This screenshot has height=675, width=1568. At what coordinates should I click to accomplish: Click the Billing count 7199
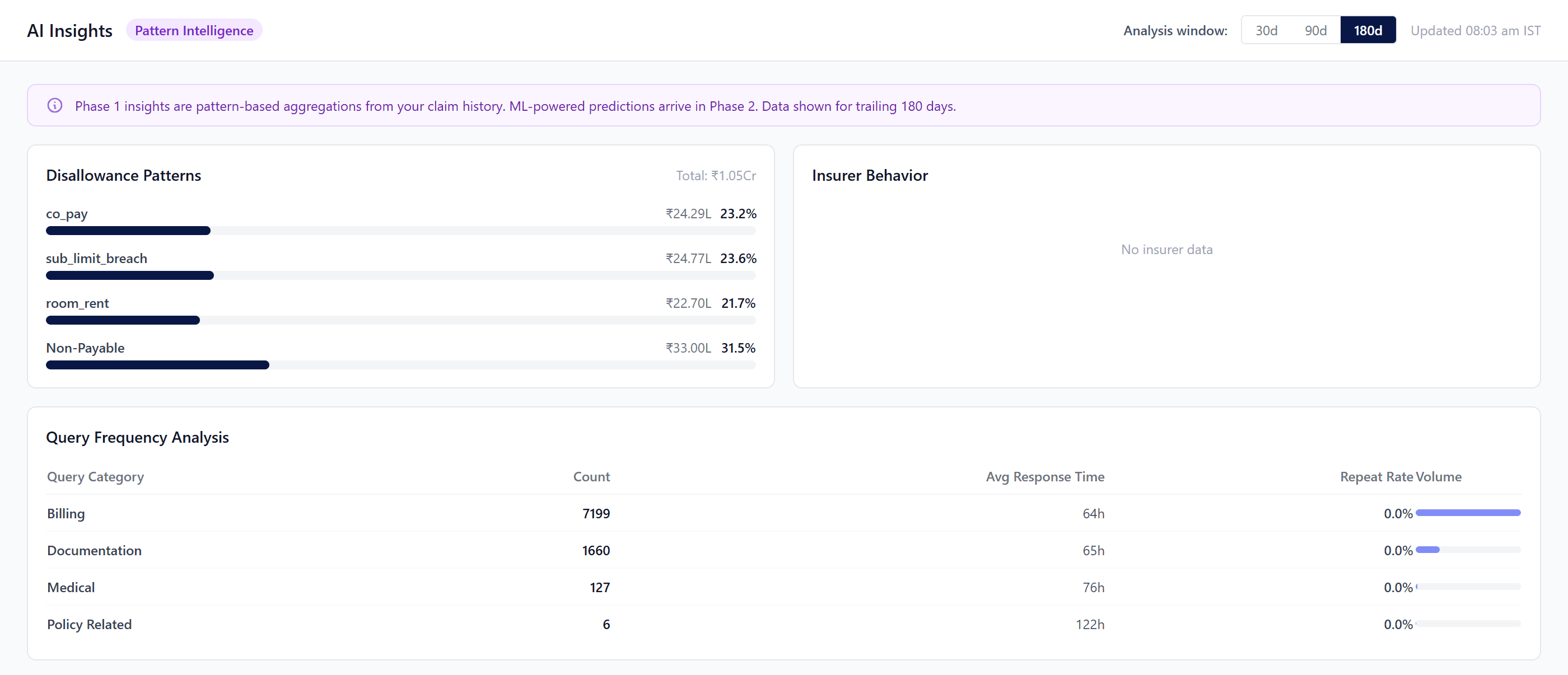[596, 513]
